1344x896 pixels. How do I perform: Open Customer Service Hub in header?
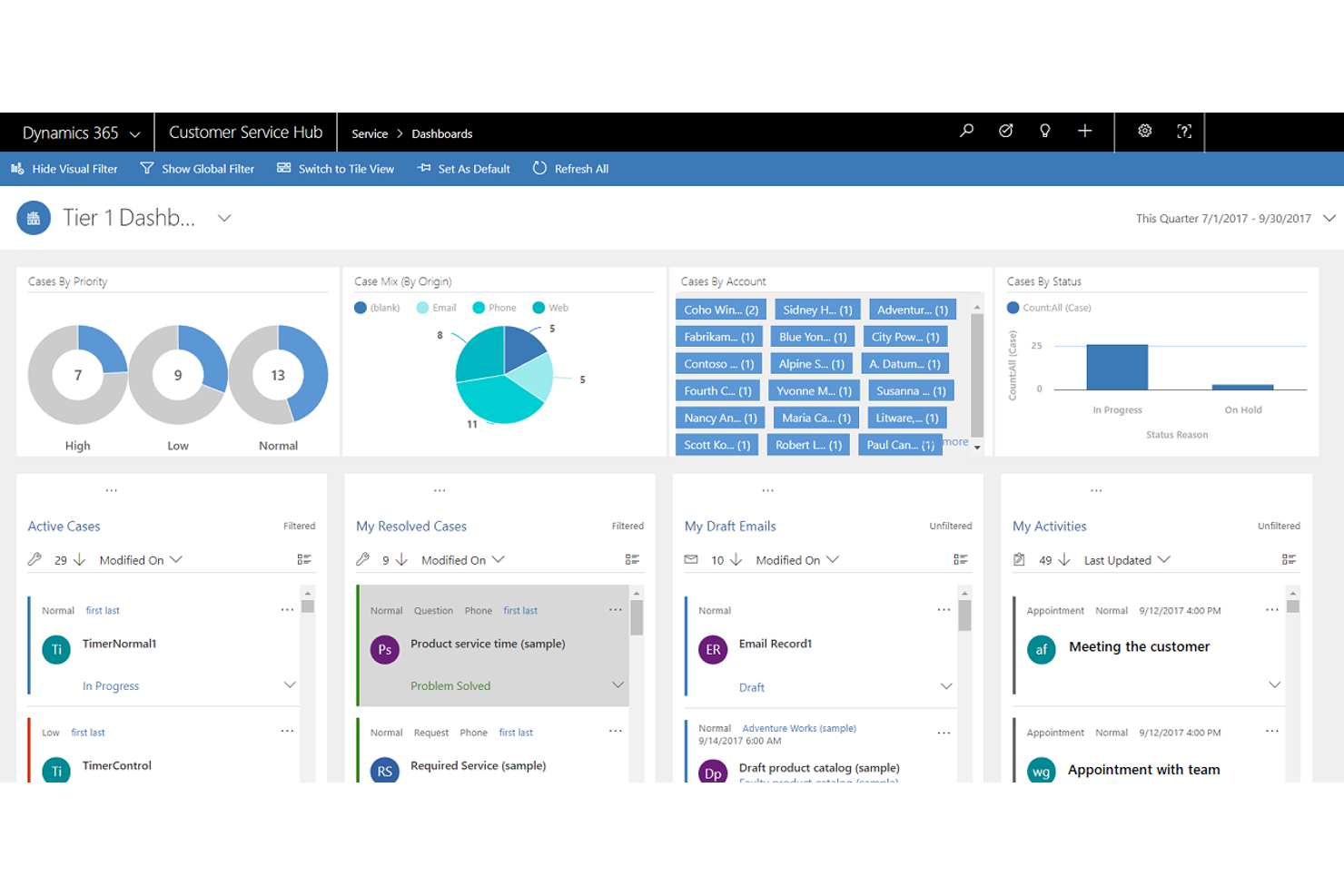(x=245, y=133)
